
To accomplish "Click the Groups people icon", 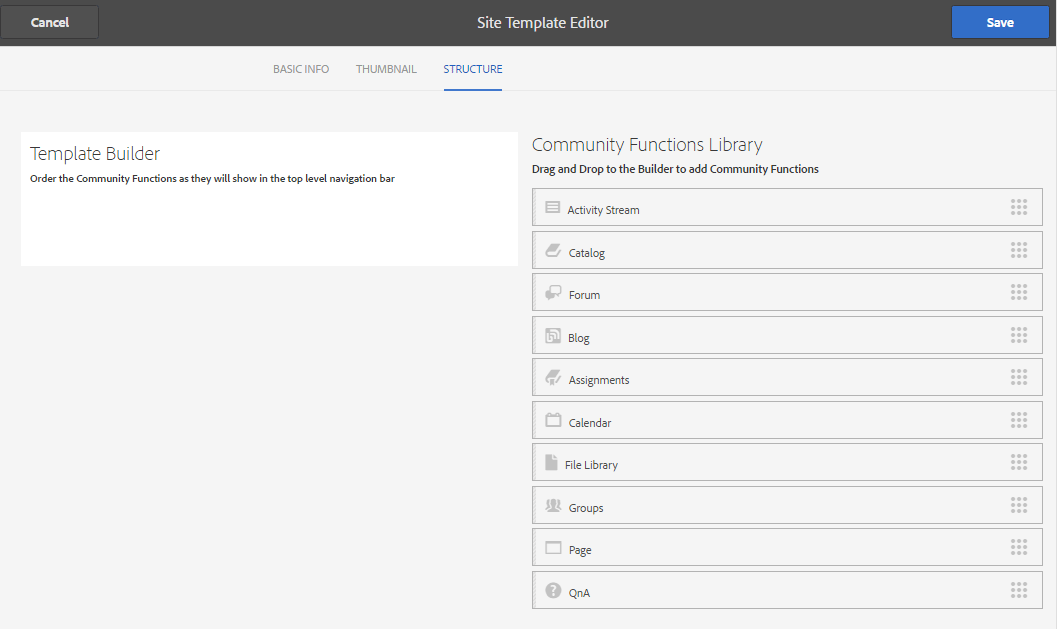I will click(x=553, y=506).
